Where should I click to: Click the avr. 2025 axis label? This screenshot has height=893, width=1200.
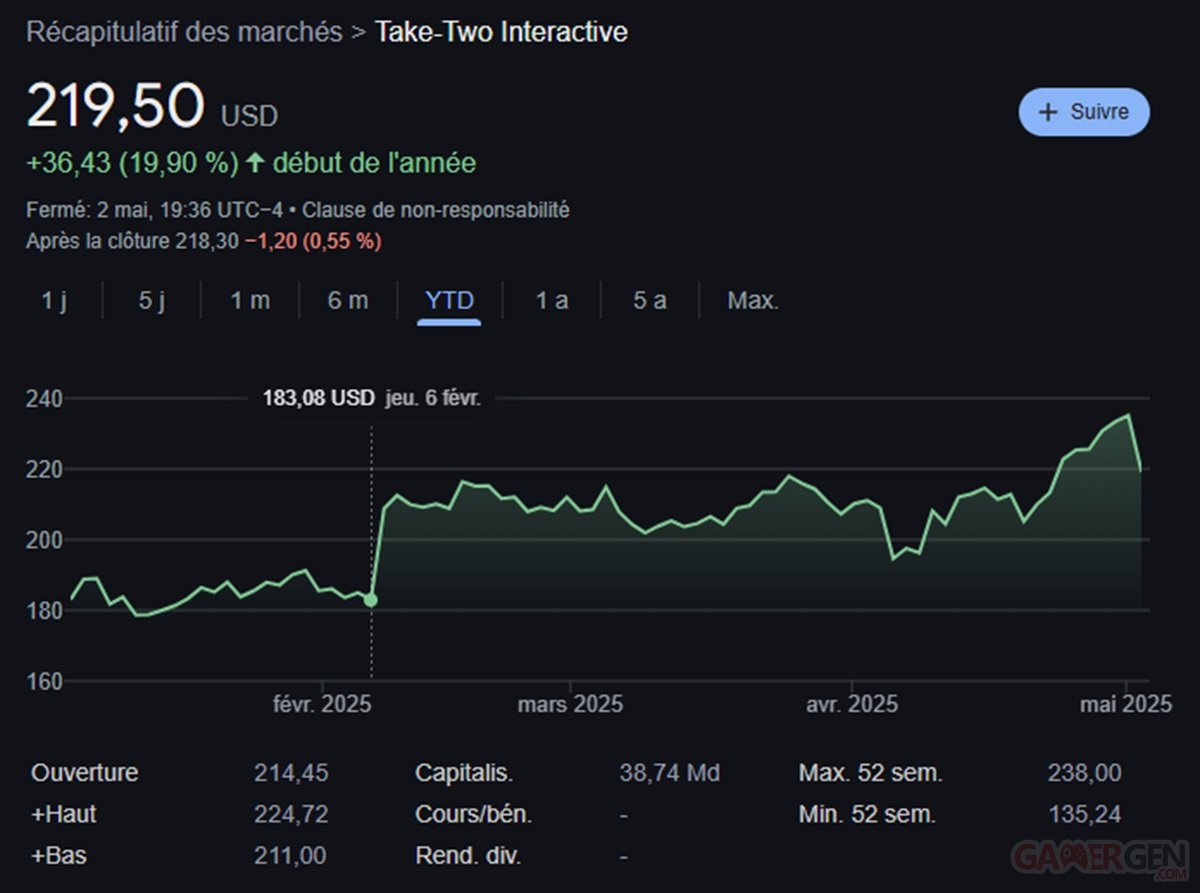click(852, 704)
